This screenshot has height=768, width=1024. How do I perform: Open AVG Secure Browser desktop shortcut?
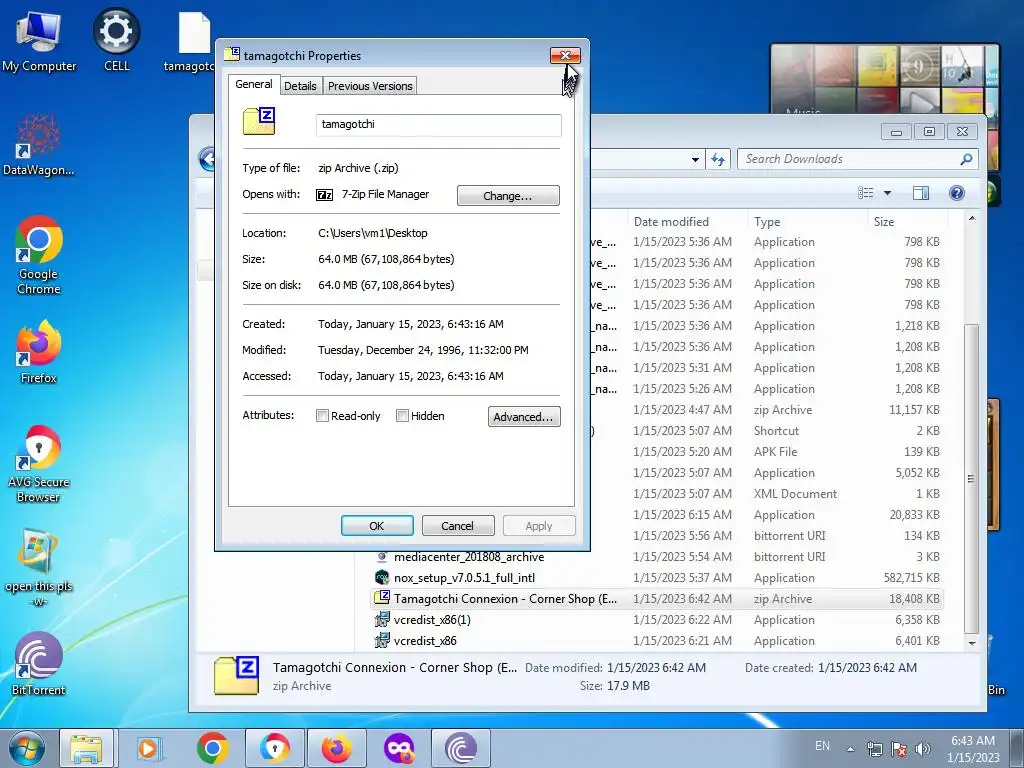pos(39,464)
